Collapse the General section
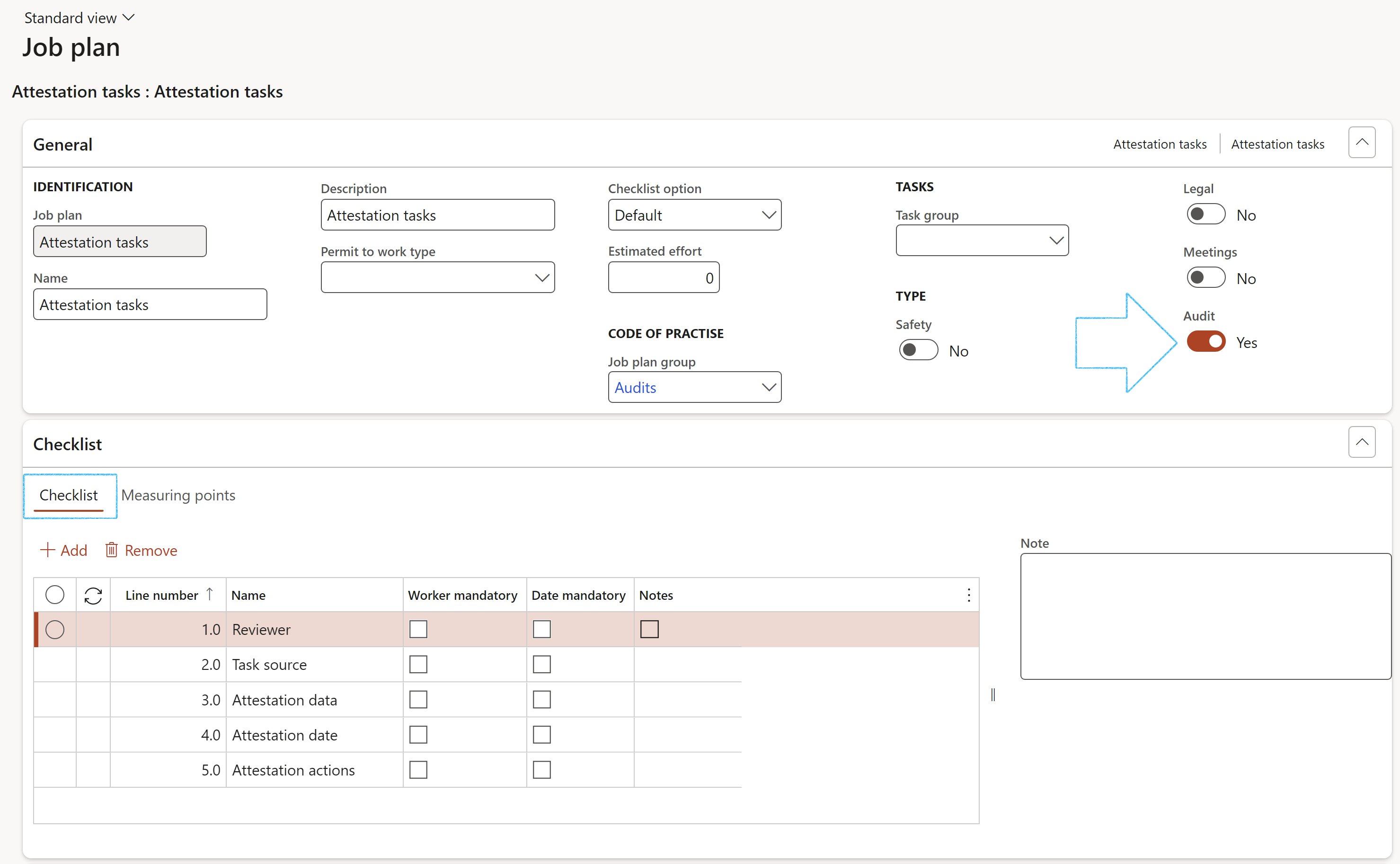This screenshot has width=1400, height=864. (x=1362, y=143)
